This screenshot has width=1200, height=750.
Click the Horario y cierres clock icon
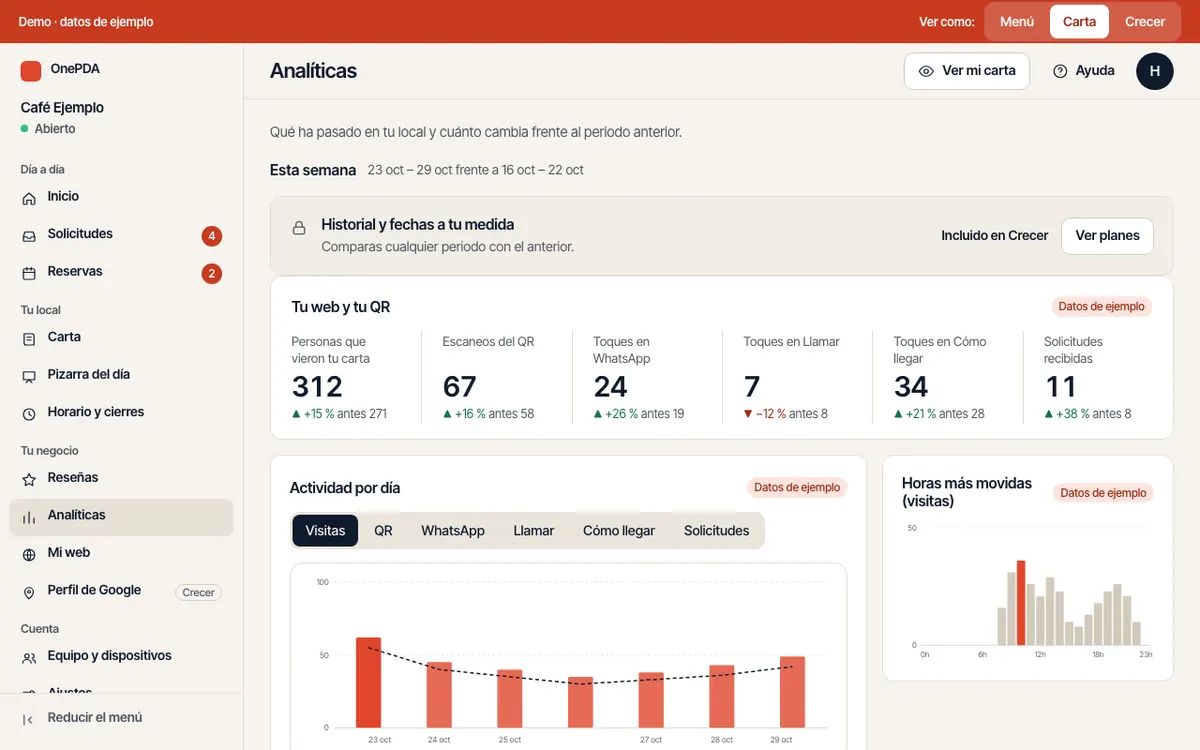tap(29, 413)
